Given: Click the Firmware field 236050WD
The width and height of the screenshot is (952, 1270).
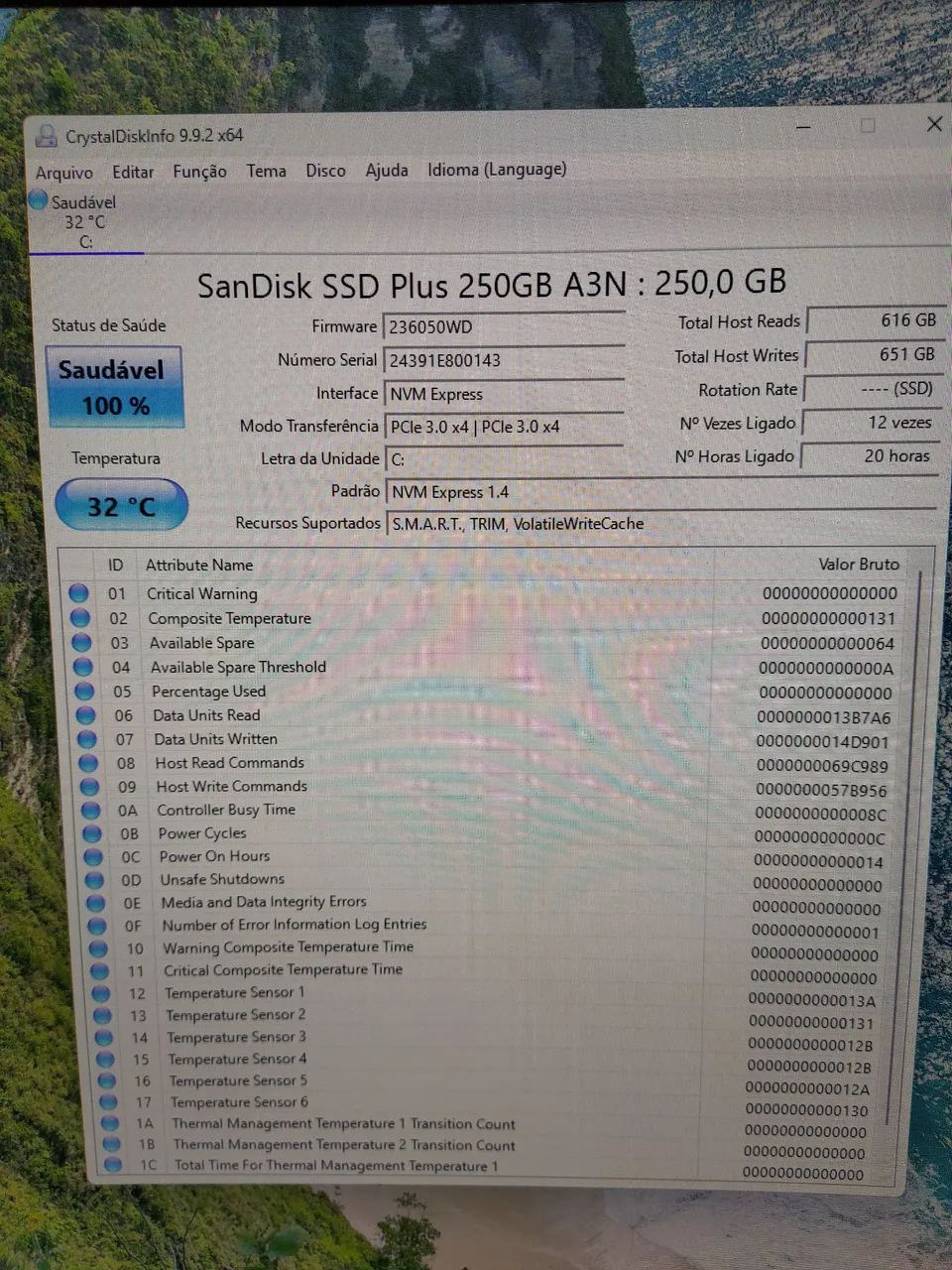Looking at the screenshot, I should 504,326.
